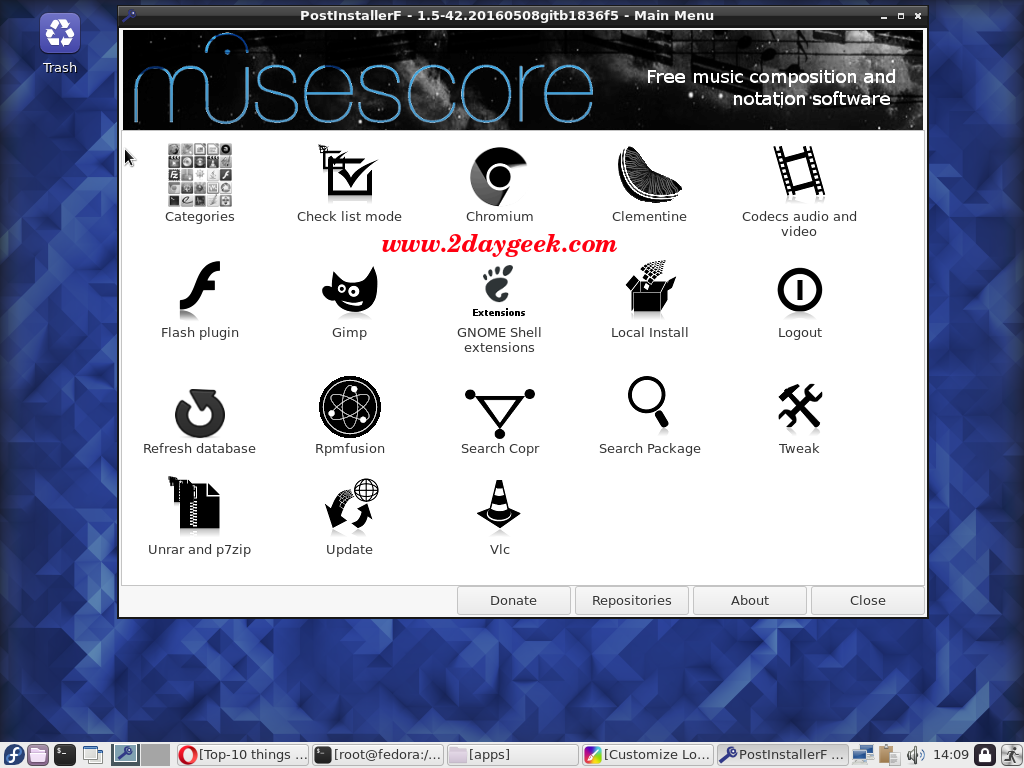Viewport: 1024px width, 768px height.
Task: Open the Trash desktop icon
Action: click(59, 43)
